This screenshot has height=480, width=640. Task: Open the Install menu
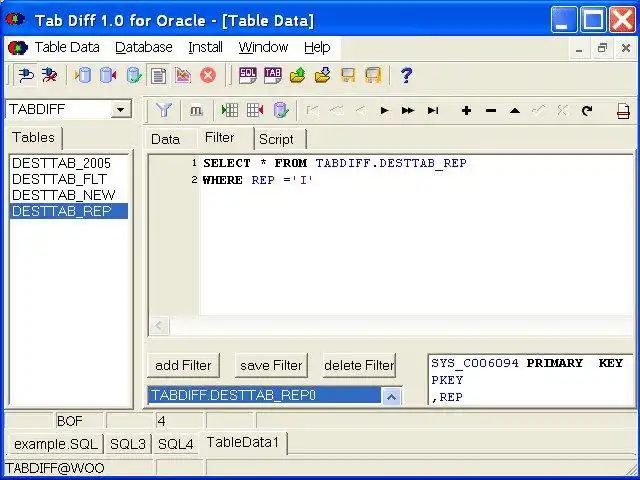[205, 47]
